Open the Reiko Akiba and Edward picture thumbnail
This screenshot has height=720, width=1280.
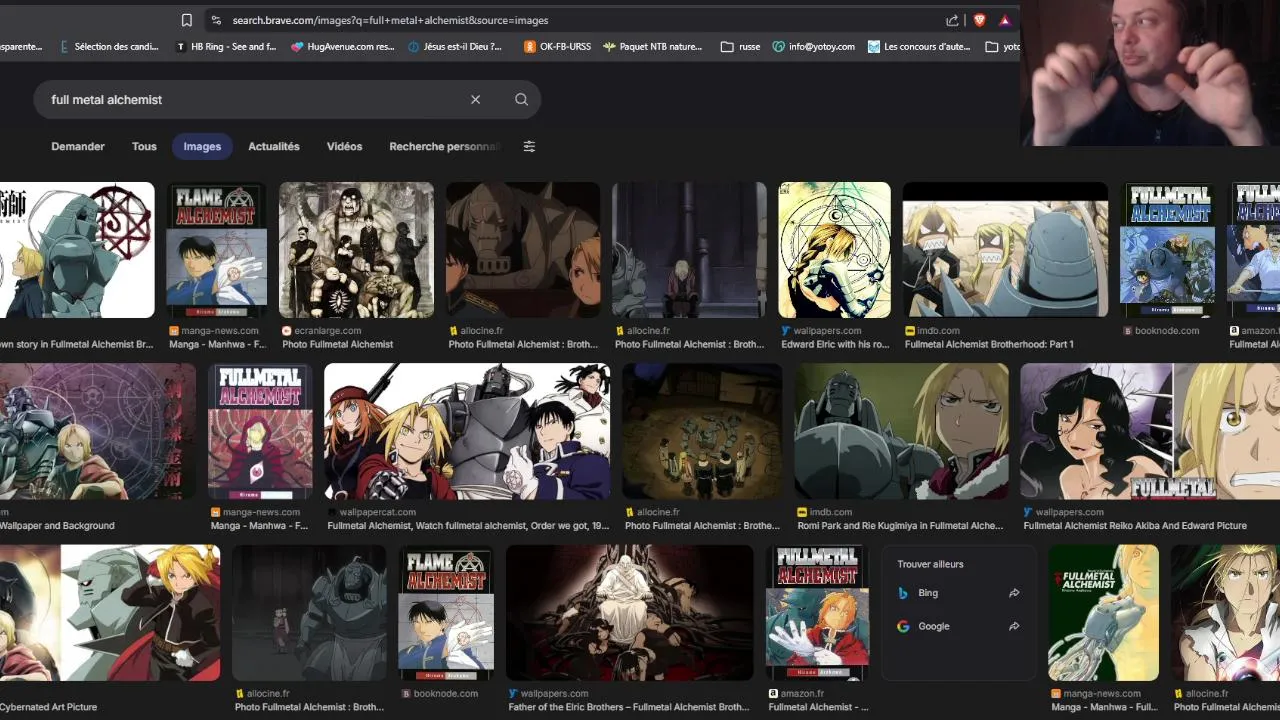coord(1150,431)
